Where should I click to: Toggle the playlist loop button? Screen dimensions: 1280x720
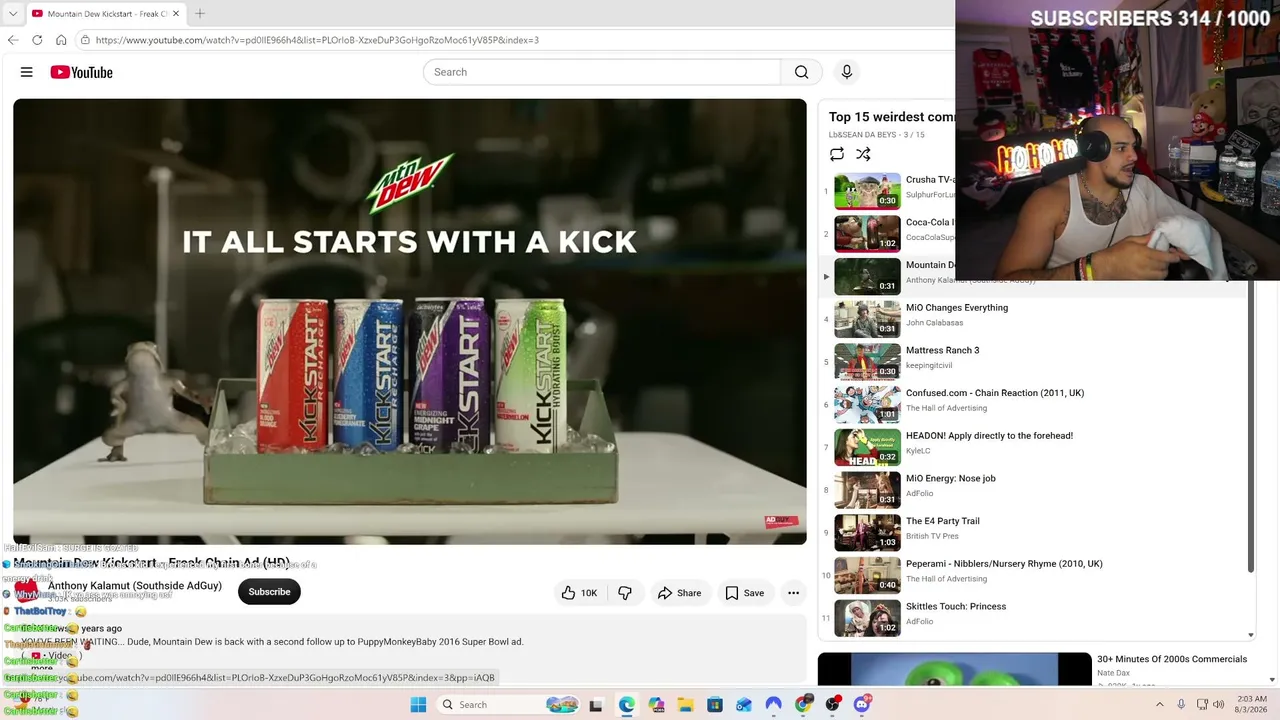837,154
